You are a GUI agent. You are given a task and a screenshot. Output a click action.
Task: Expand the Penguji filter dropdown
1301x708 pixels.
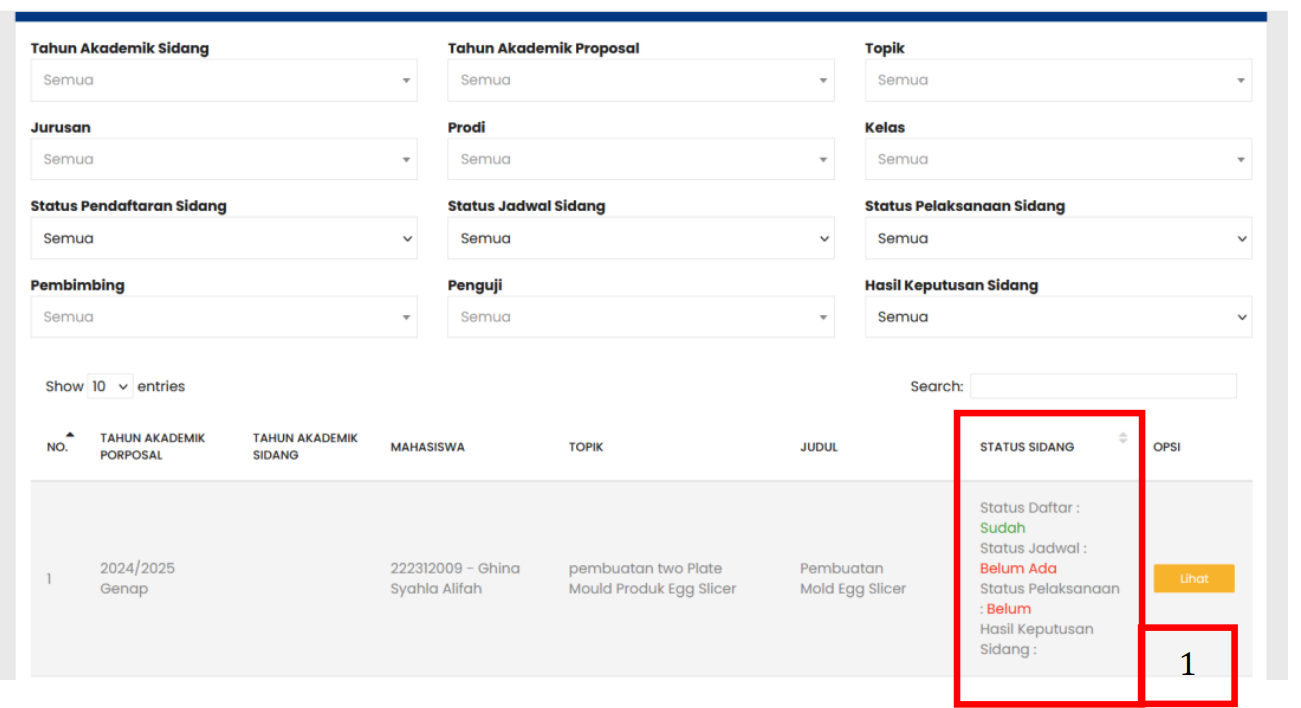(640, 317)
